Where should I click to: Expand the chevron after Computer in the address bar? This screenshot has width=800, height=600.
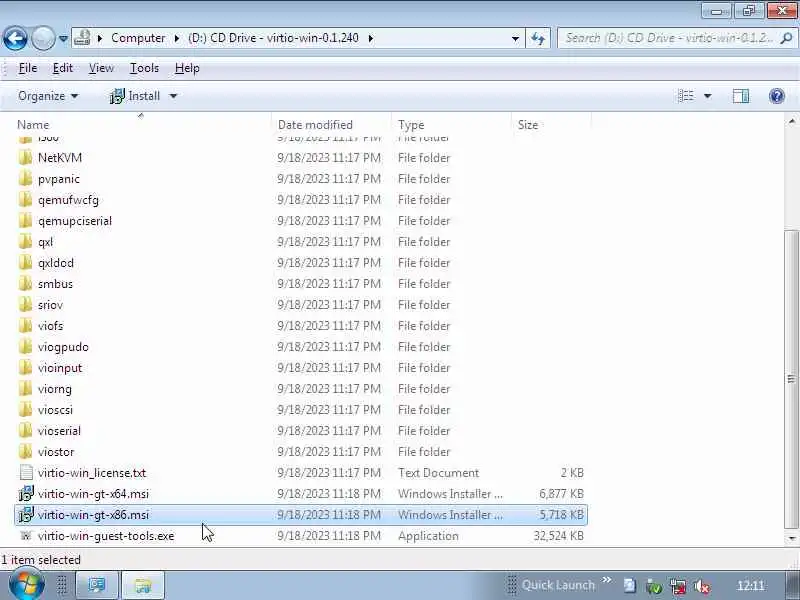(x=177, y=38)
